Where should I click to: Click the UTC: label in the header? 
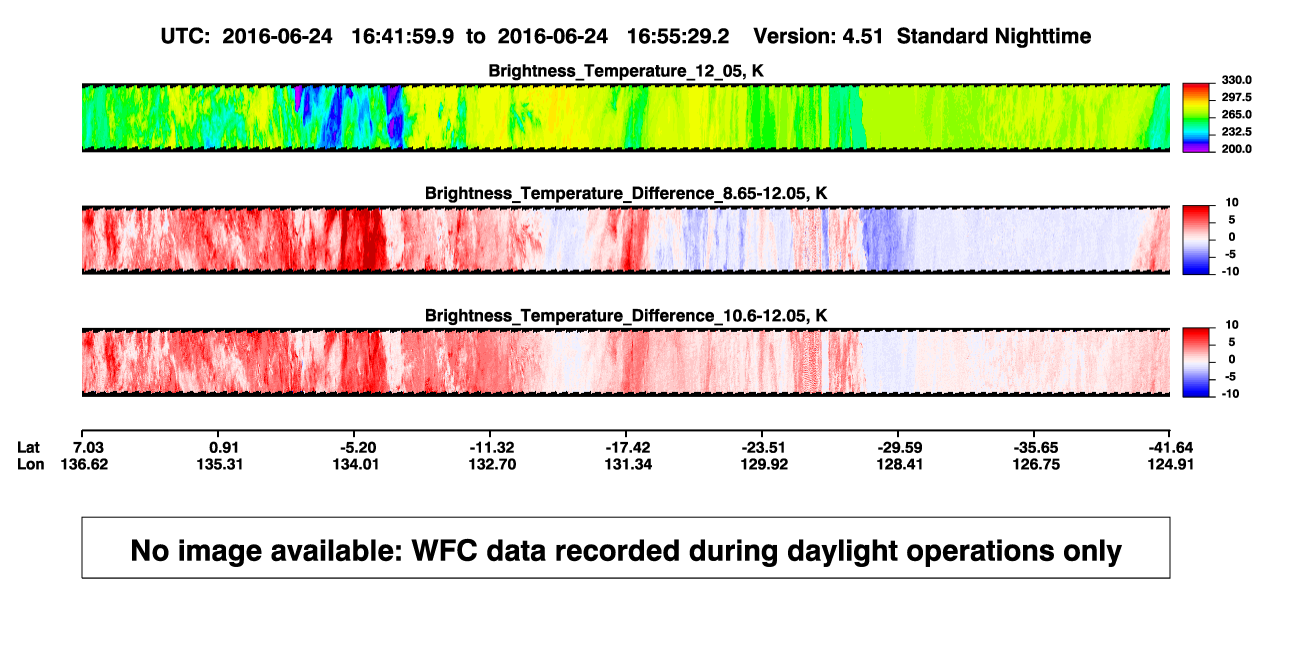(x=185, y=36)
